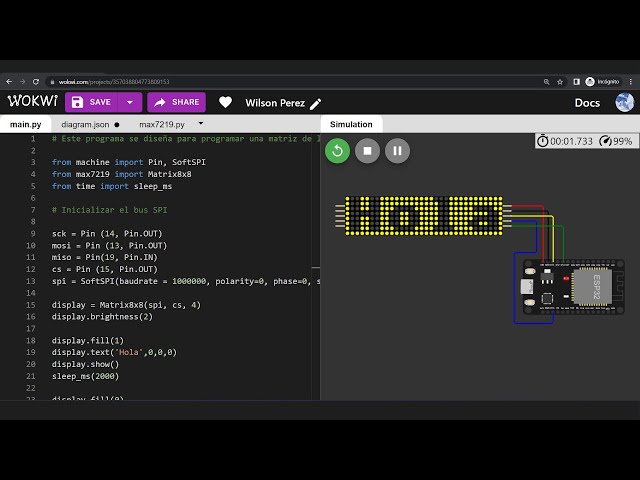Bookmark this page with star icon
The image size is (640, 480).
click(560, 82)
